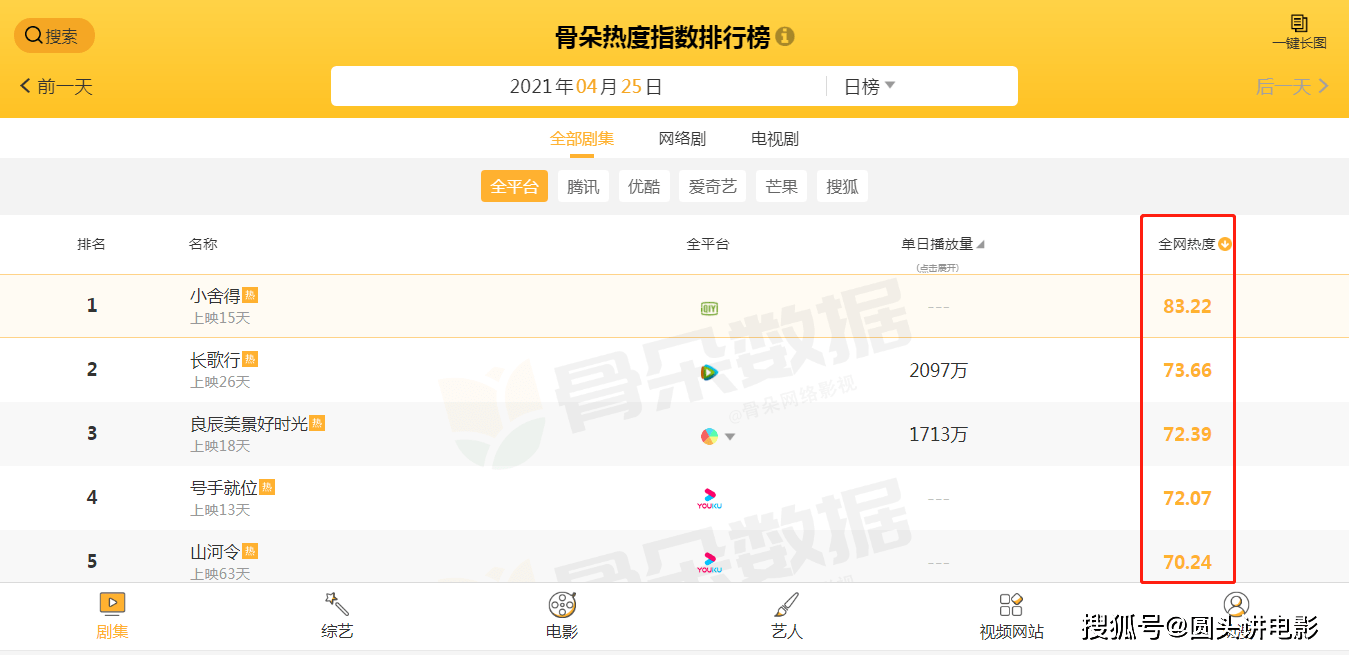Viewport: 1349px width, 655px height.
Task: Open the 良辰美景好时光 show title
Action: [249, 424]
